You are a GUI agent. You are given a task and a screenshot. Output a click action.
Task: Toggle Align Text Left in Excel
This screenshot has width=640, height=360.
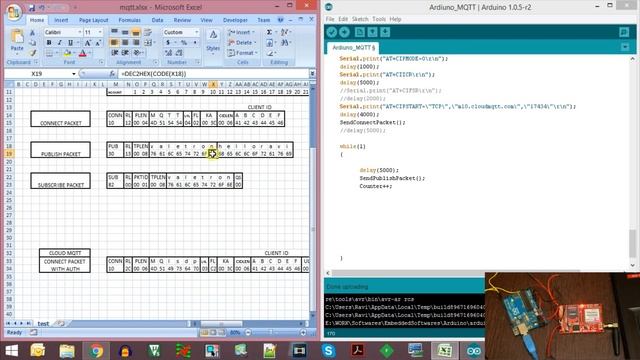point(115,42)
